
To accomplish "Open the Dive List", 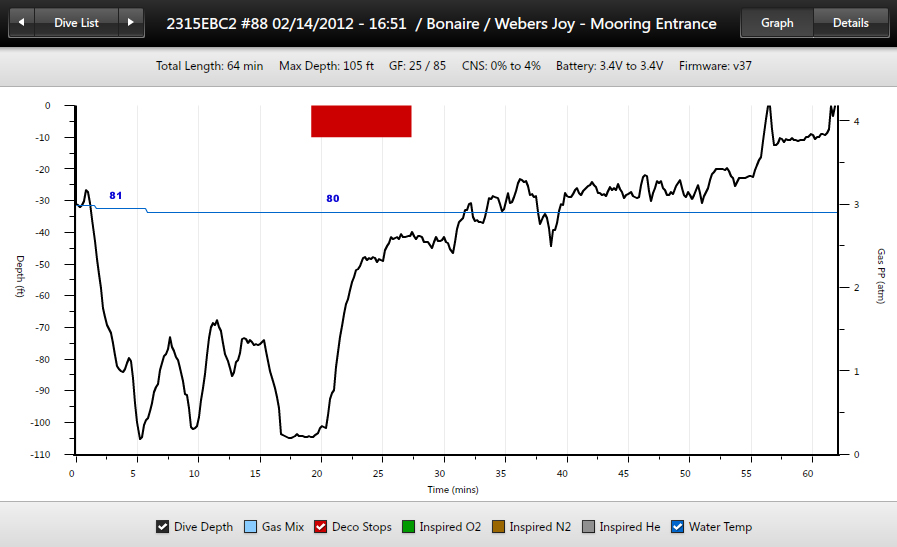I will click(76, 23).
